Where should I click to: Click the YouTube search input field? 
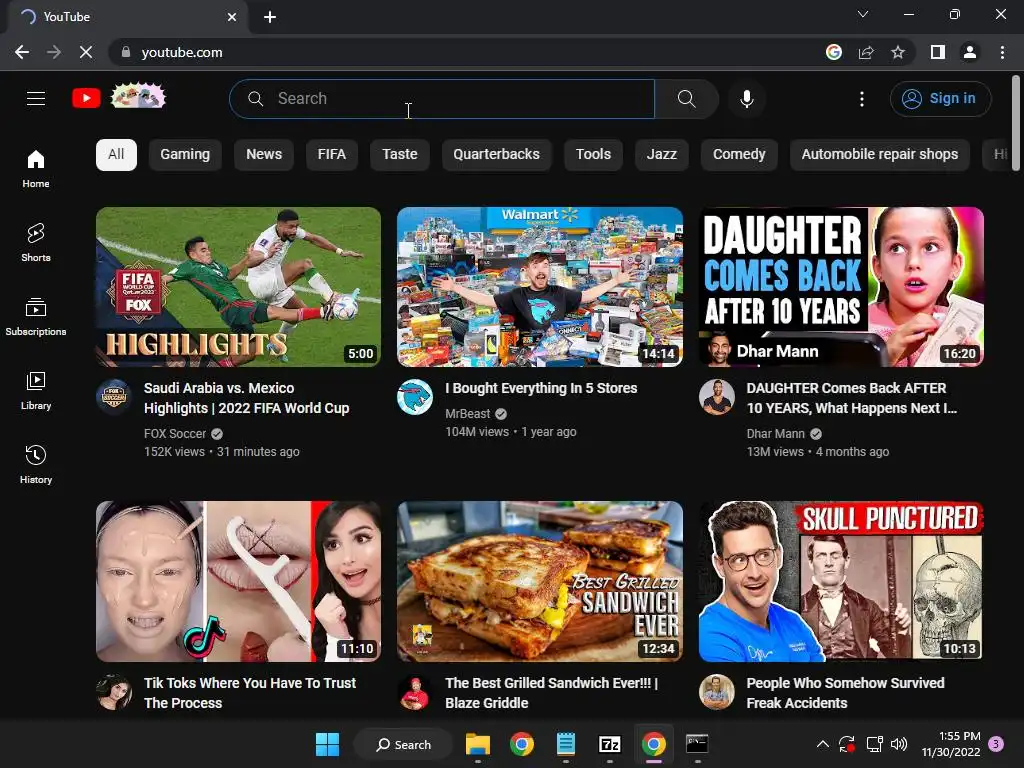coord(442,99)
